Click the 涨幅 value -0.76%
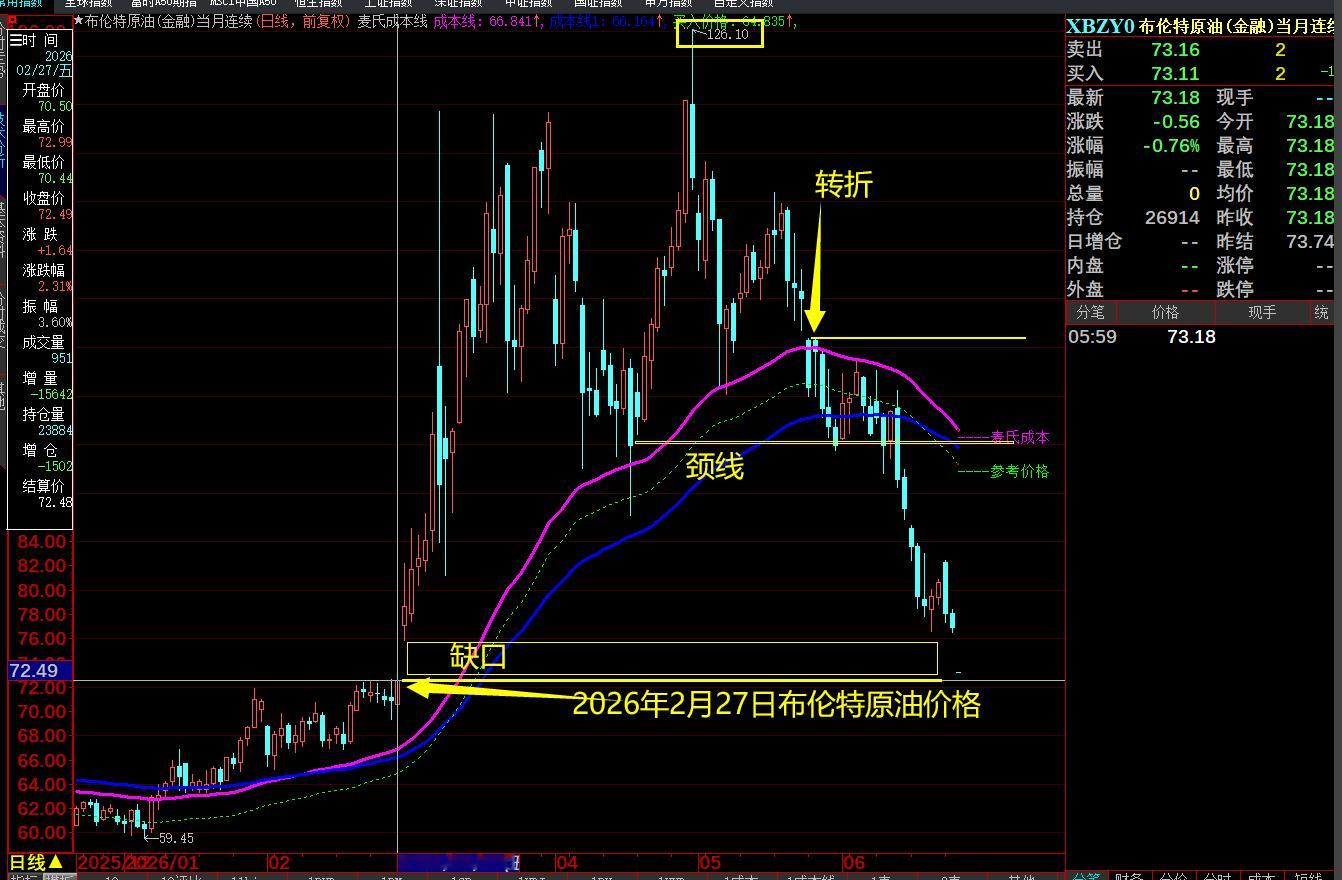1342x880 pixels. [1171, 146]
